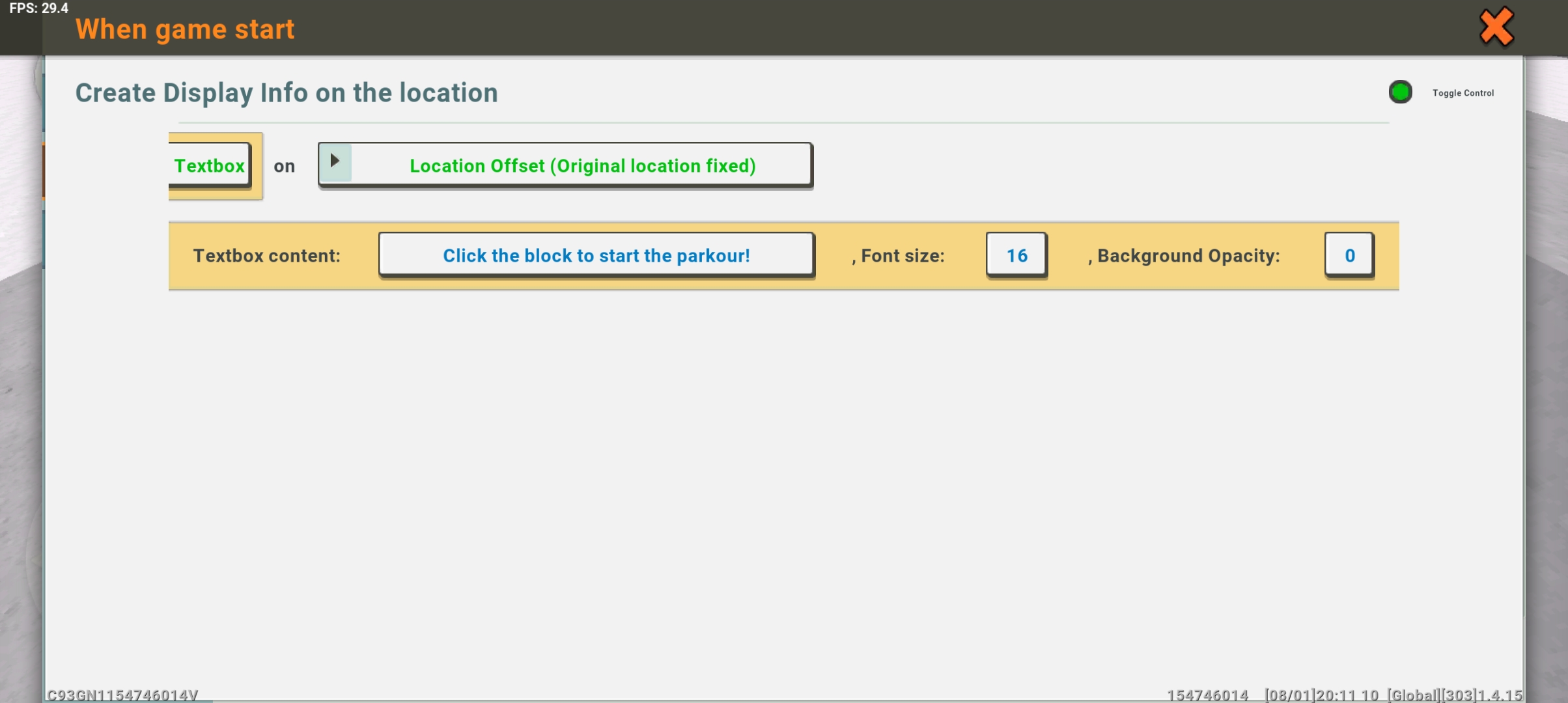This screenshot has height=703, width=1568.
Task: Toggle the green Toggle Control indicator
Action: pos(1400,92)
